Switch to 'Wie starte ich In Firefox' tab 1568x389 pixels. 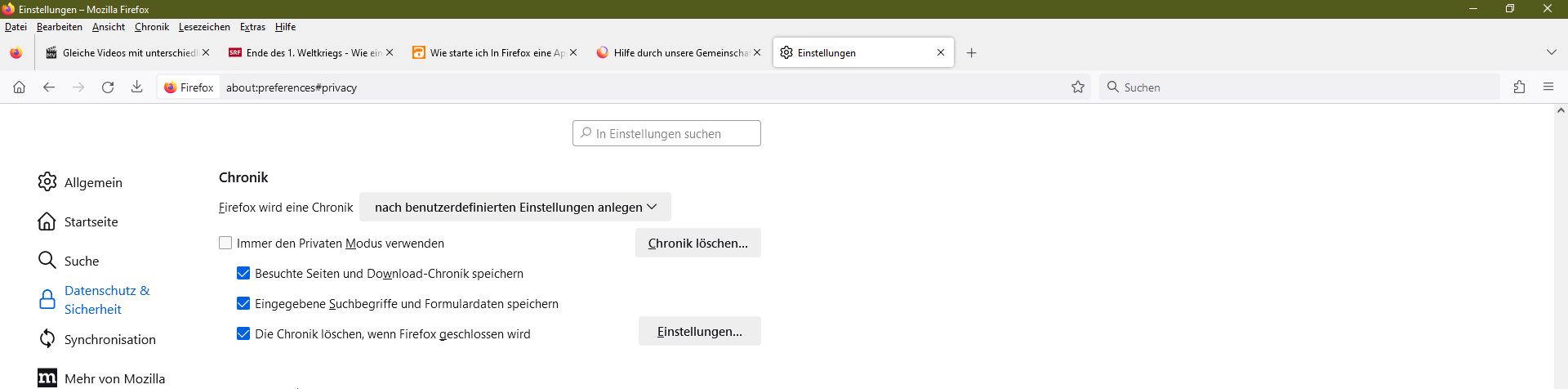click(497, 53)
